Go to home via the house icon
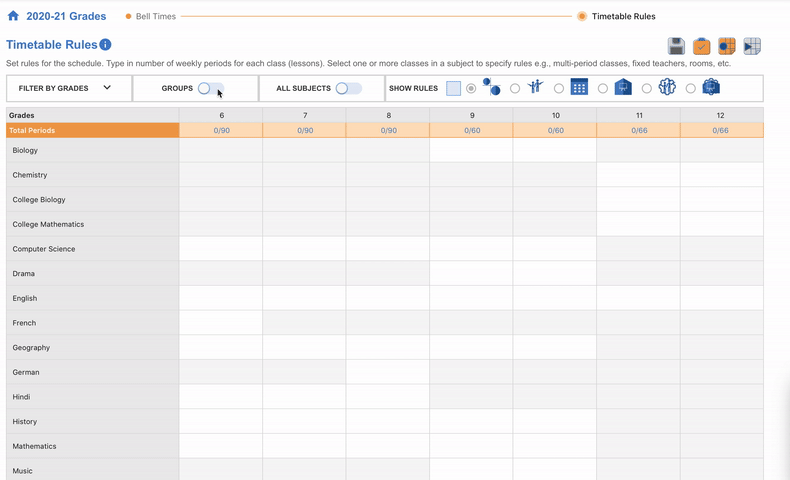 coord(14,16)
